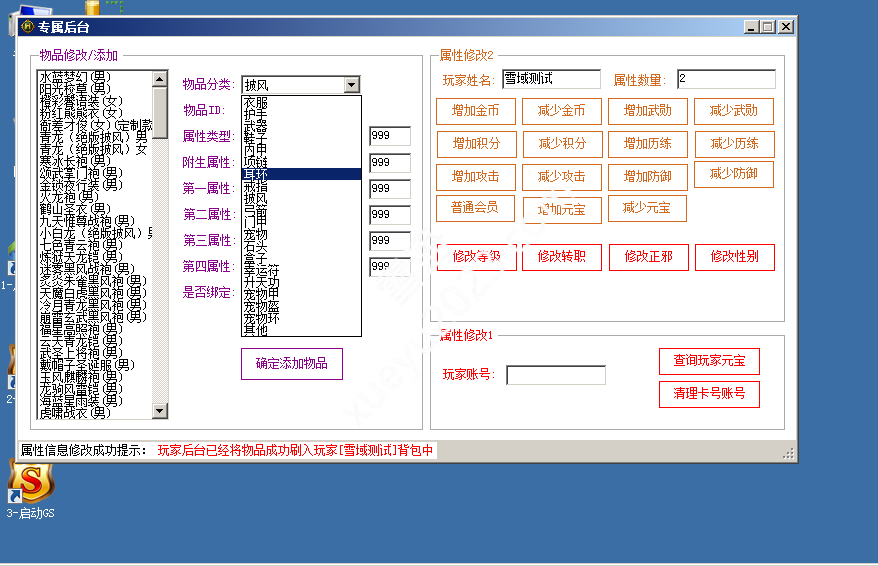Image resolution: width=878 pixels, height=566 pixels.
Task: Click 修改等级 button
Action: [477, 257]
